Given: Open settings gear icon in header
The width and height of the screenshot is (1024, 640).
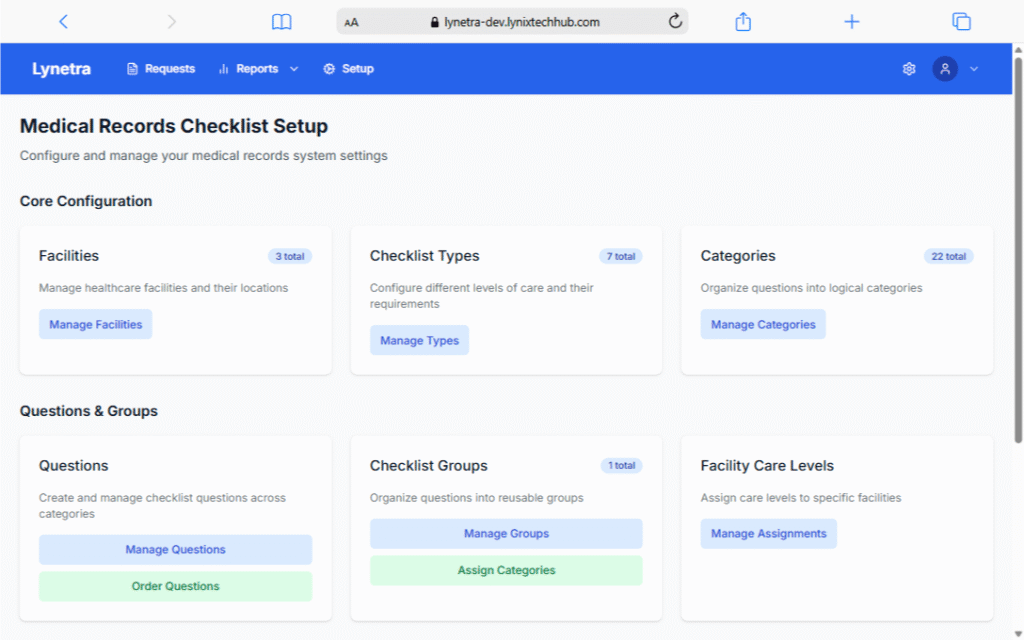Looking at the screenshot, I should (x=909, y=69).
